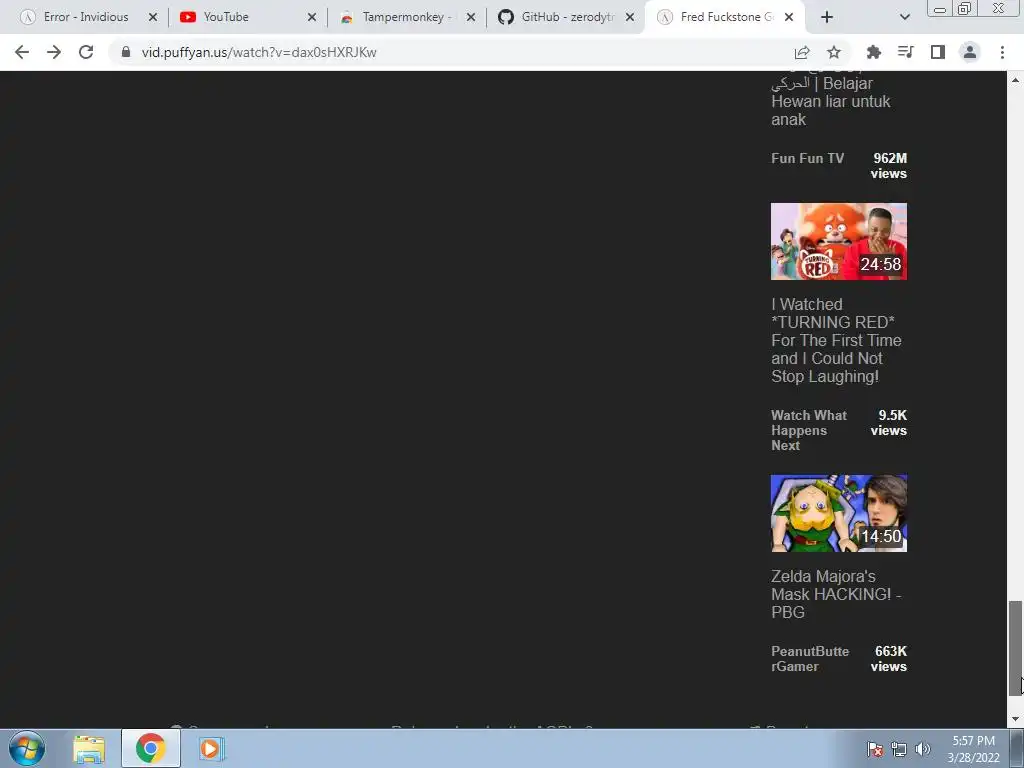Switch to Error - Invidious tab
The height and width of the screenshot is (768, 1024).
point(86,17)
